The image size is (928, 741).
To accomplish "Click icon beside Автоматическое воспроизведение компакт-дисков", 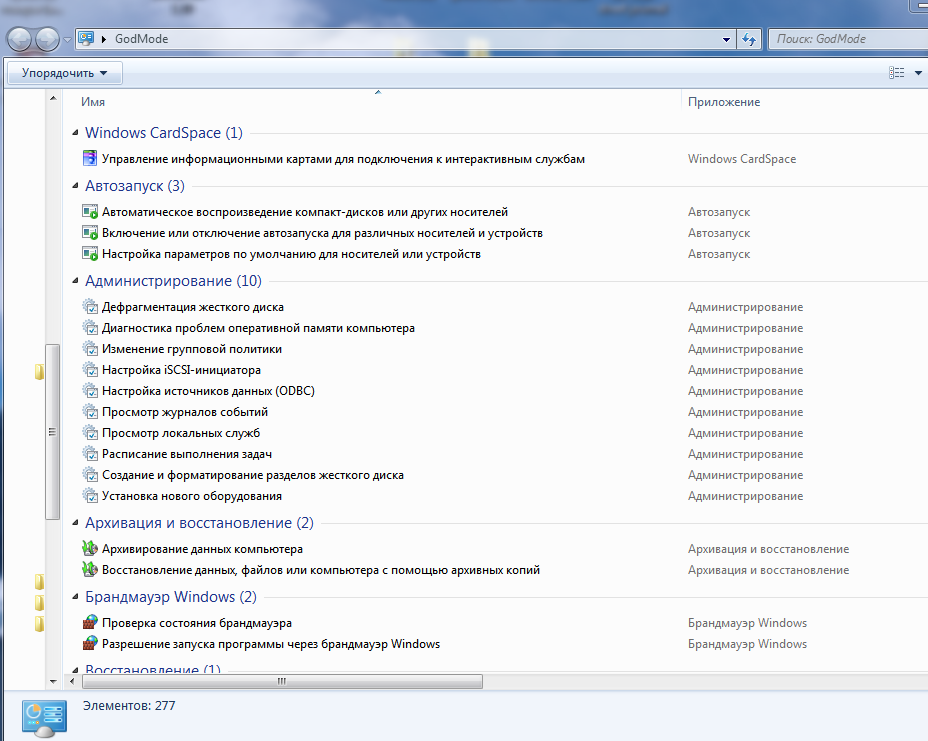I will coord(89,211).
